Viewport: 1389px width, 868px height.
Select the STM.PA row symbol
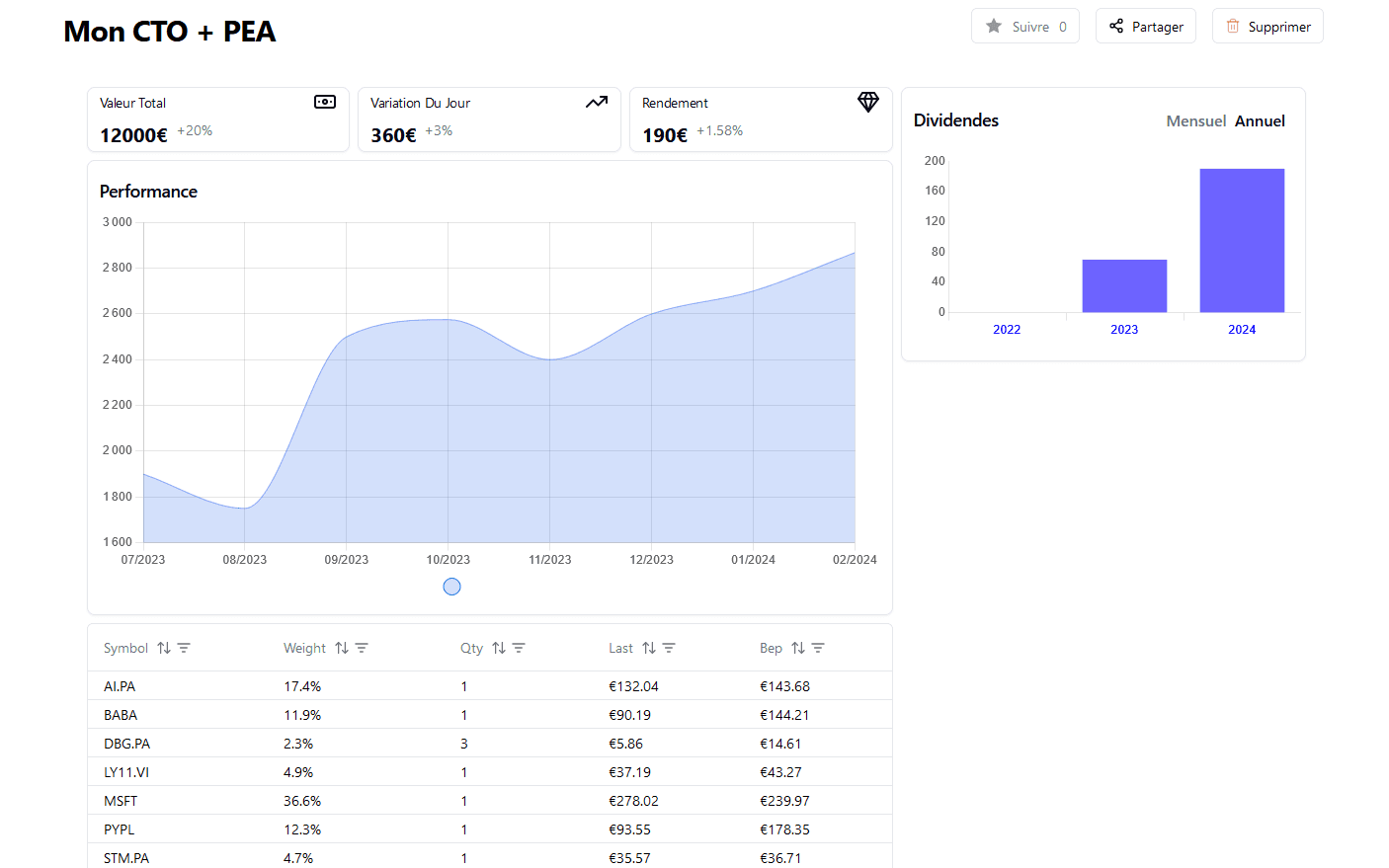click(x=126, y=858)
